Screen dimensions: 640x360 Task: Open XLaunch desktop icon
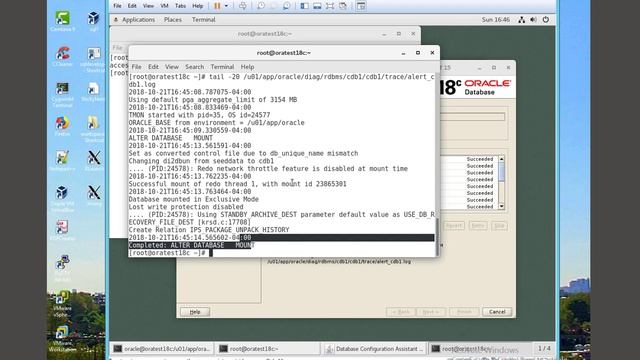93,161
